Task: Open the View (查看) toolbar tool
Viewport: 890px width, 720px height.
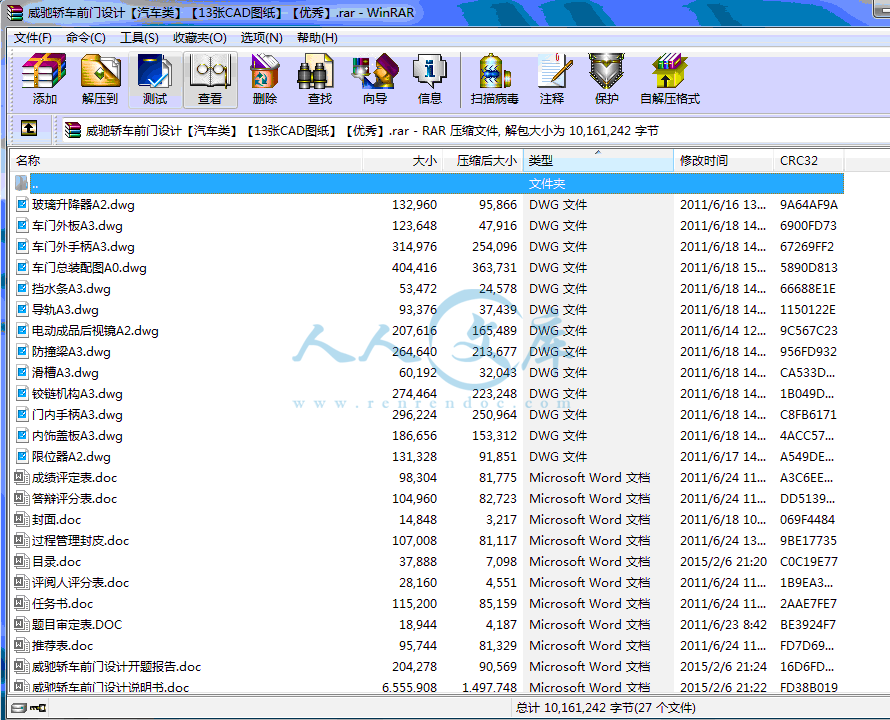Action: tap(210, 78)
